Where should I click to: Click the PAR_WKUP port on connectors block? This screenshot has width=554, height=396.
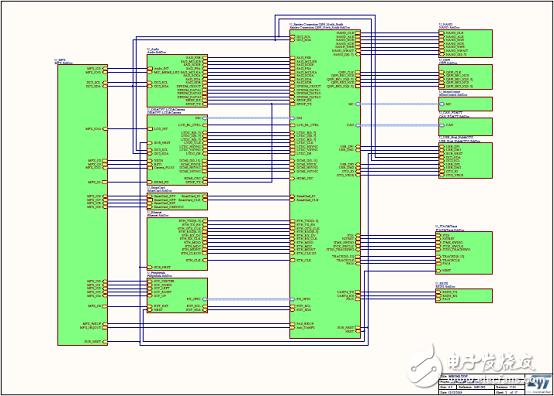(293, 324)
